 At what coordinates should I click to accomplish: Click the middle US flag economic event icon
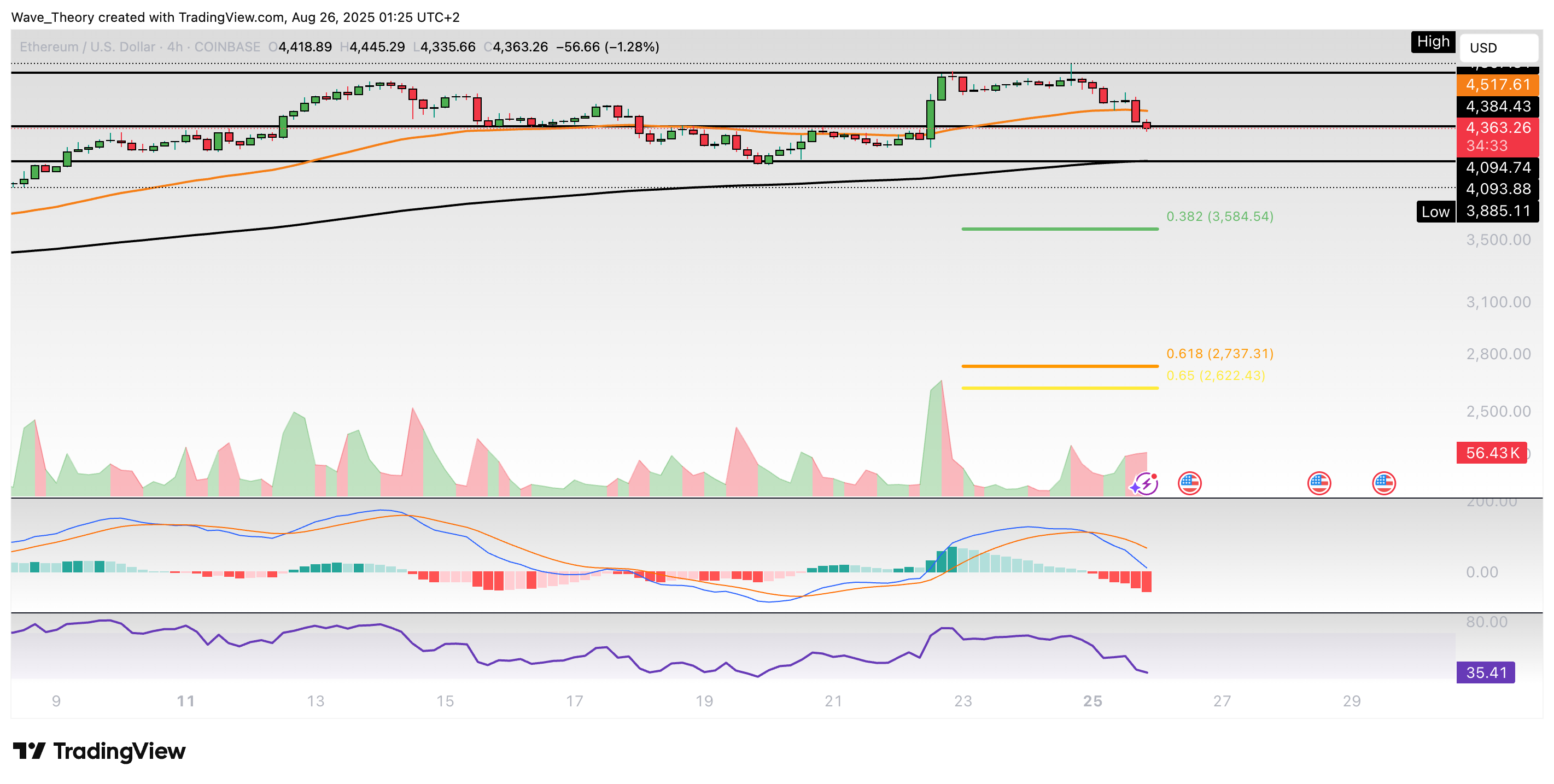pos(1319,483)
